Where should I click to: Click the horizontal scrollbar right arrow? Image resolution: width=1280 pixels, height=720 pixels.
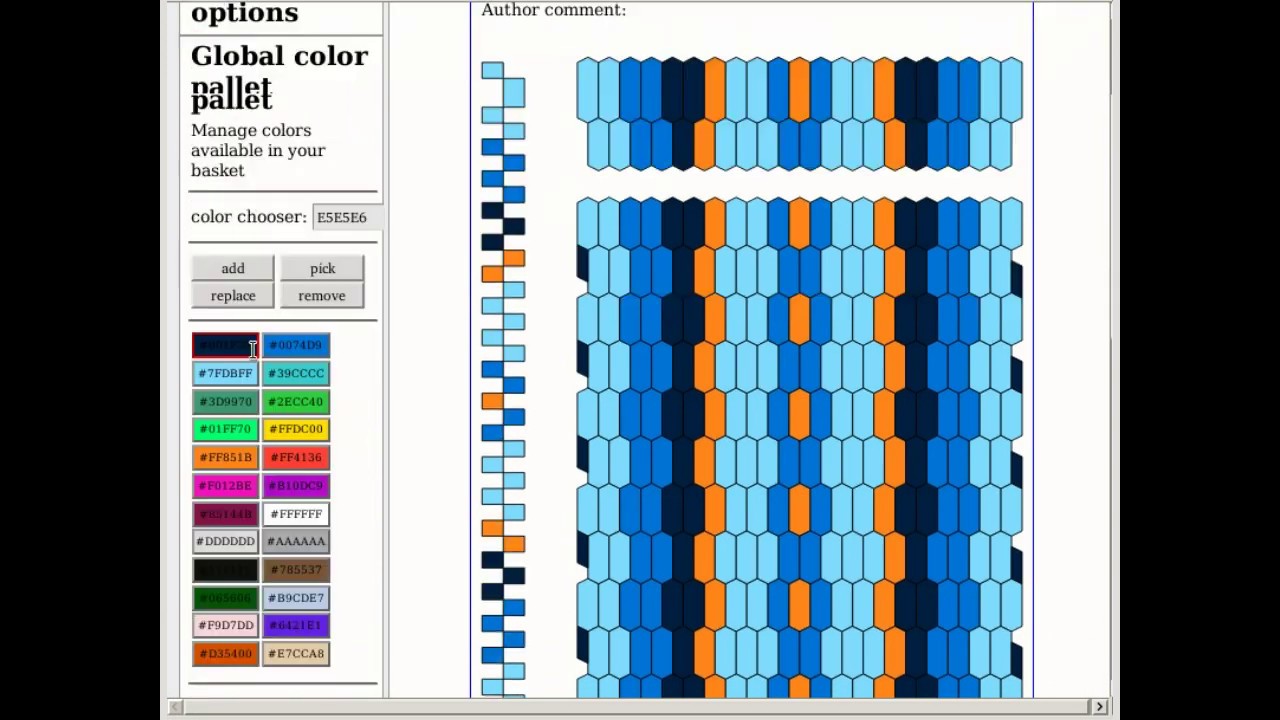click(x=1099, y=707)
